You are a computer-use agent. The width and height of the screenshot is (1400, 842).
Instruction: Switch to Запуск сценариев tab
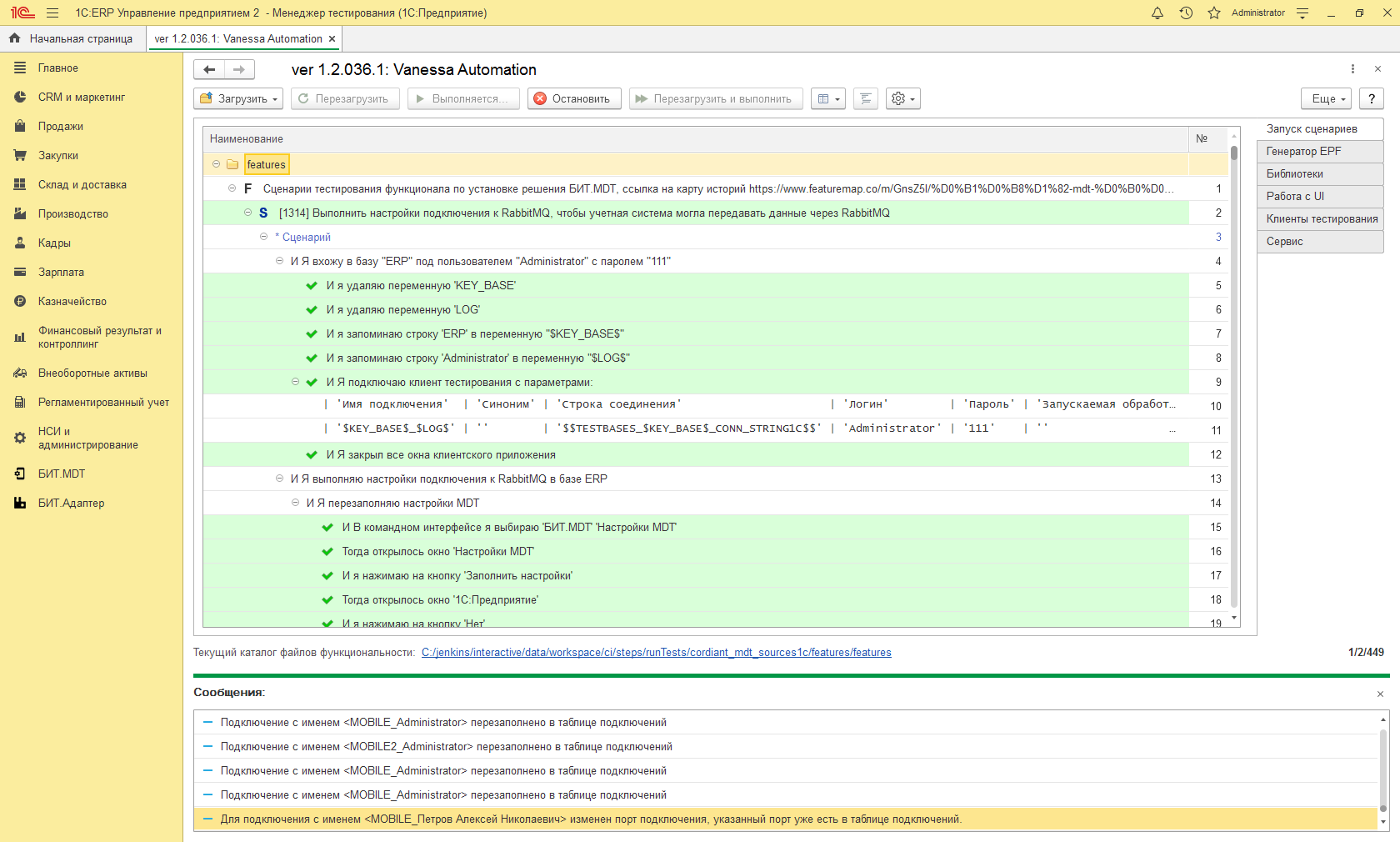[x=1320, y=129]
